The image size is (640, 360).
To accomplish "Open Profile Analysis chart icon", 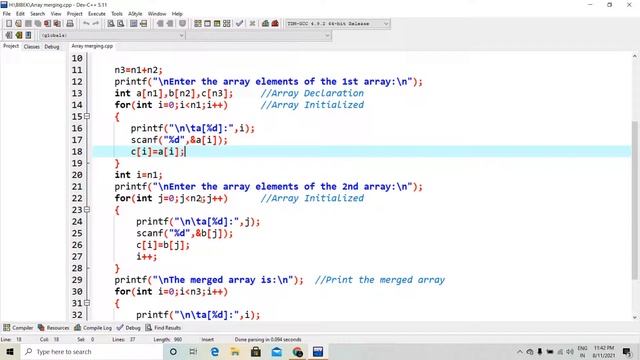I will 265,24.
